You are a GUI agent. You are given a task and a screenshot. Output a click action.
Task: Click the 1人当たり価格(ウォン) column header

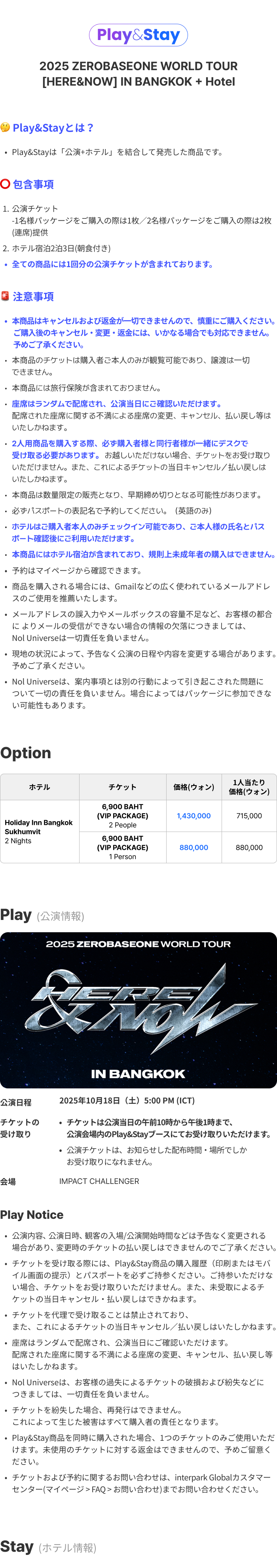[x=249, y=787]
